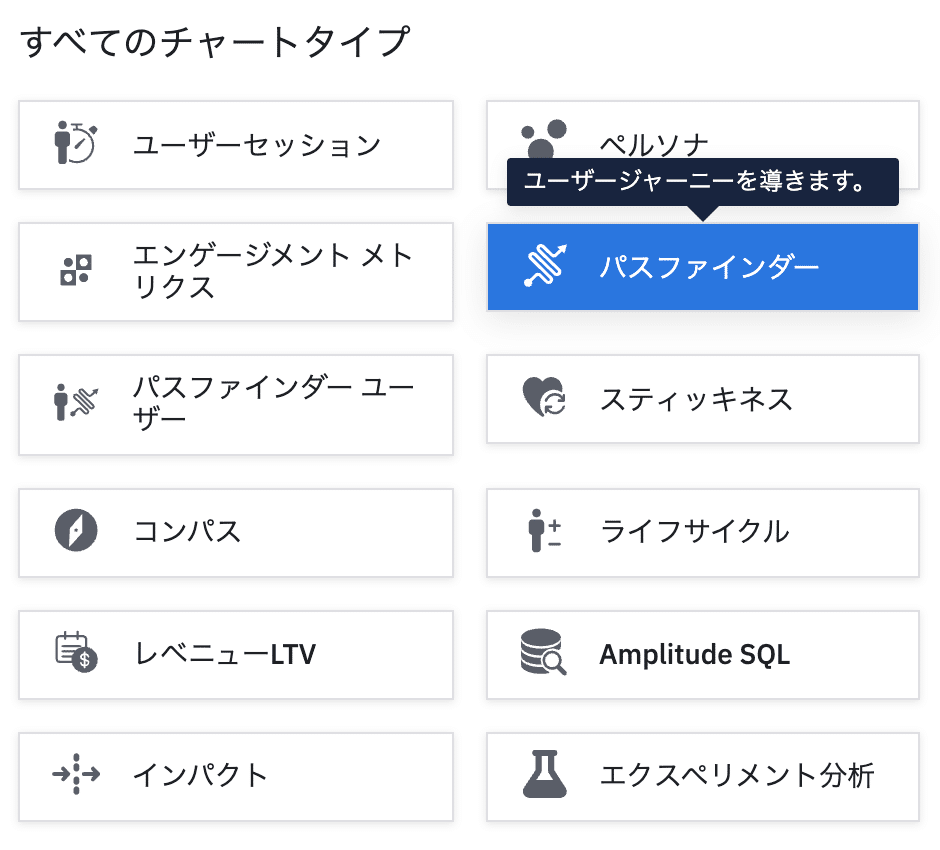Viewport: 940px width, 850px height.
Task: Open the スティッキネス chart type
Action: click(696, 399)
